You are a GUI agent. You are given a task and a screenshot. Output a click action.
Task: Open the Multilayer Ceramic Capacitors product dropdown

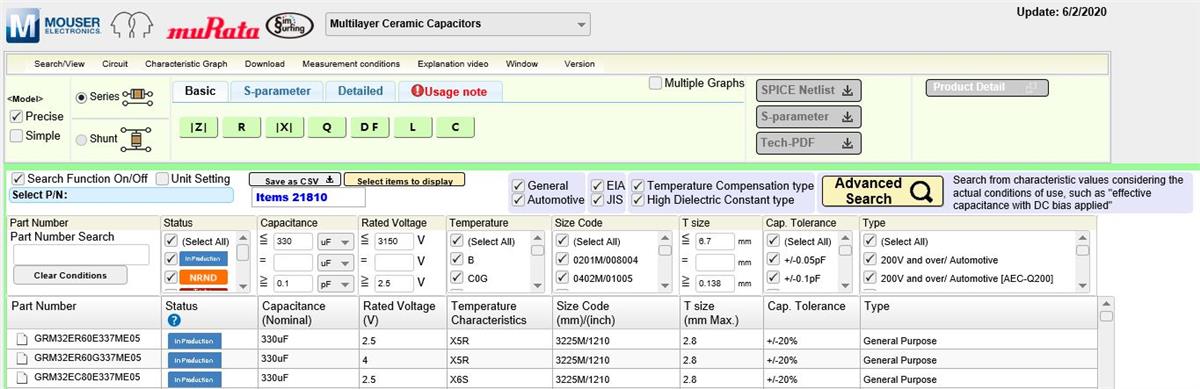click(x=458, y=24)
